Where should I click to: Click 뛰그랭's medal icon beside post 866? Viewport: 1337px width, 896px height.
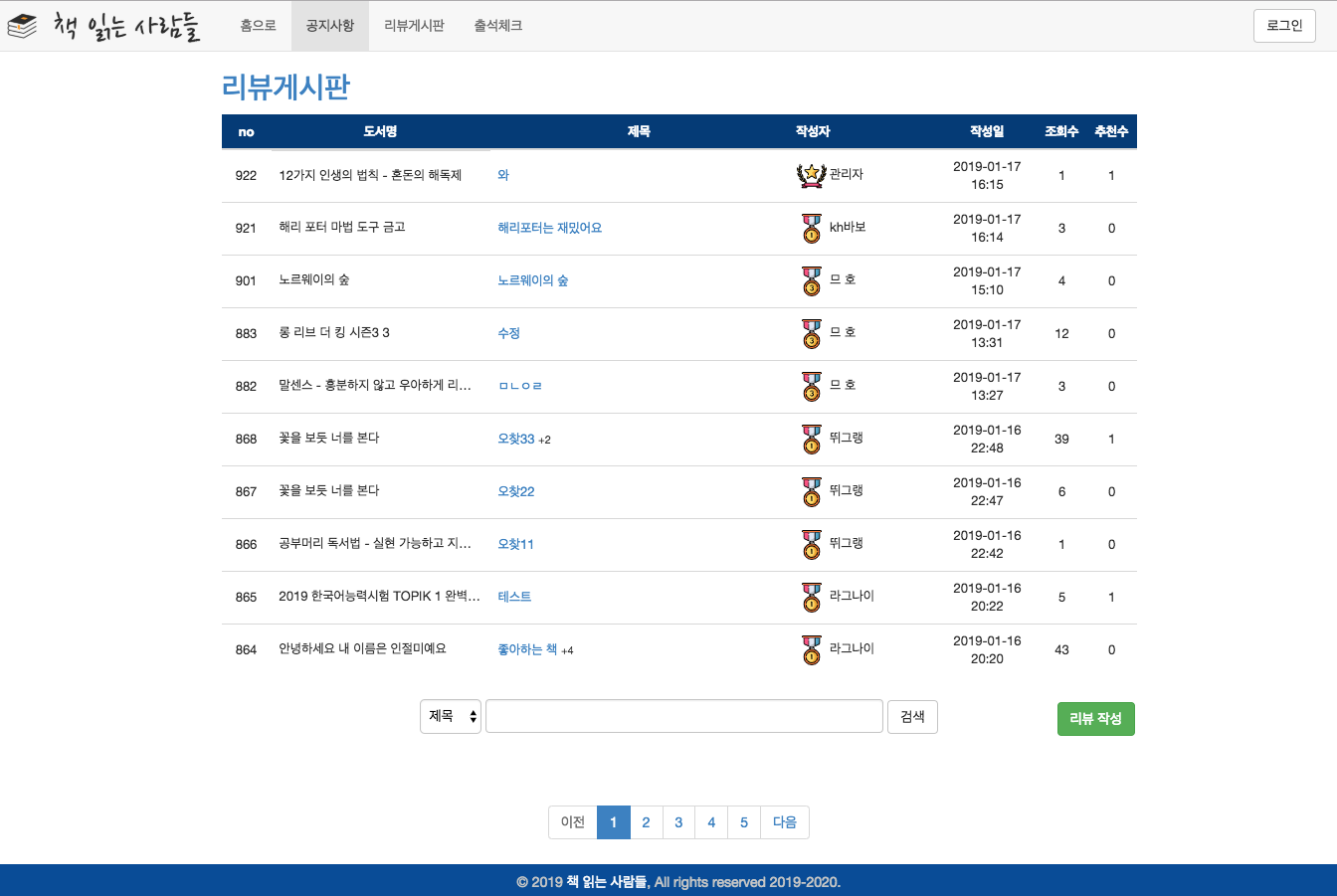[810, 544]
